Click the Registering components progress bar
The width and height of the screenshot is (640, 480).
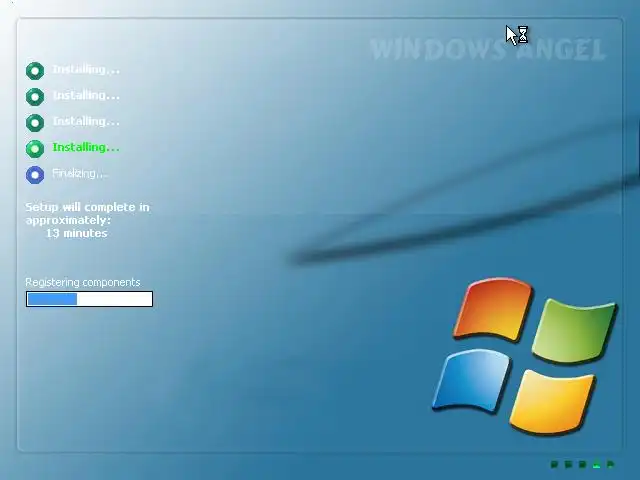[x=89, y=299]
